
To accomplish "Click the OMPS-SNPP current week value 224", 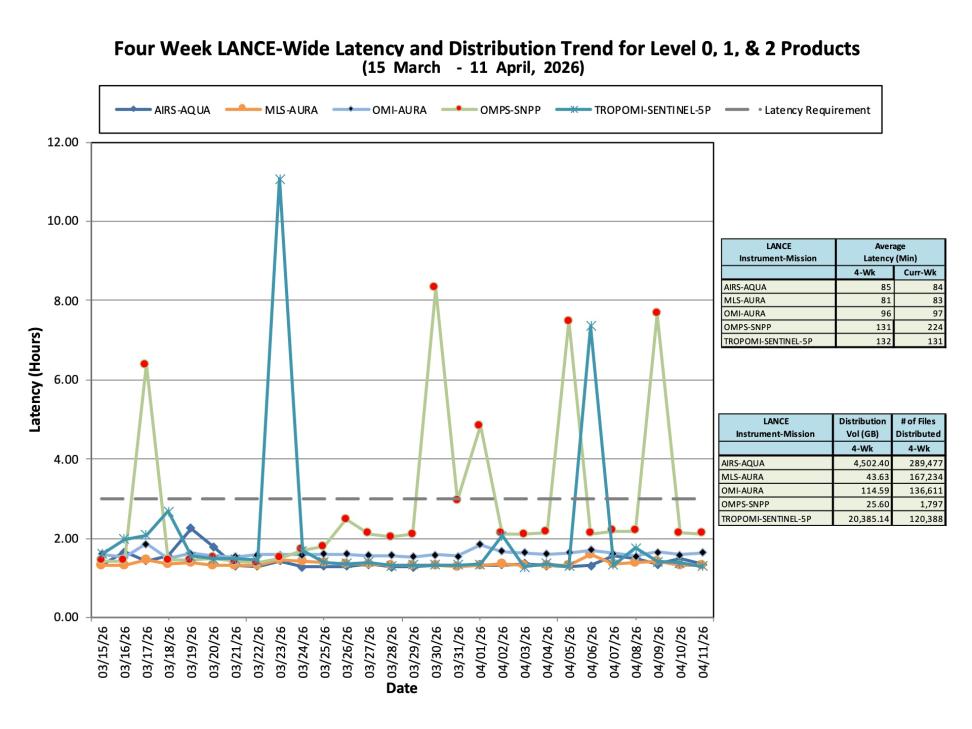I will click(x=934, y=327).
